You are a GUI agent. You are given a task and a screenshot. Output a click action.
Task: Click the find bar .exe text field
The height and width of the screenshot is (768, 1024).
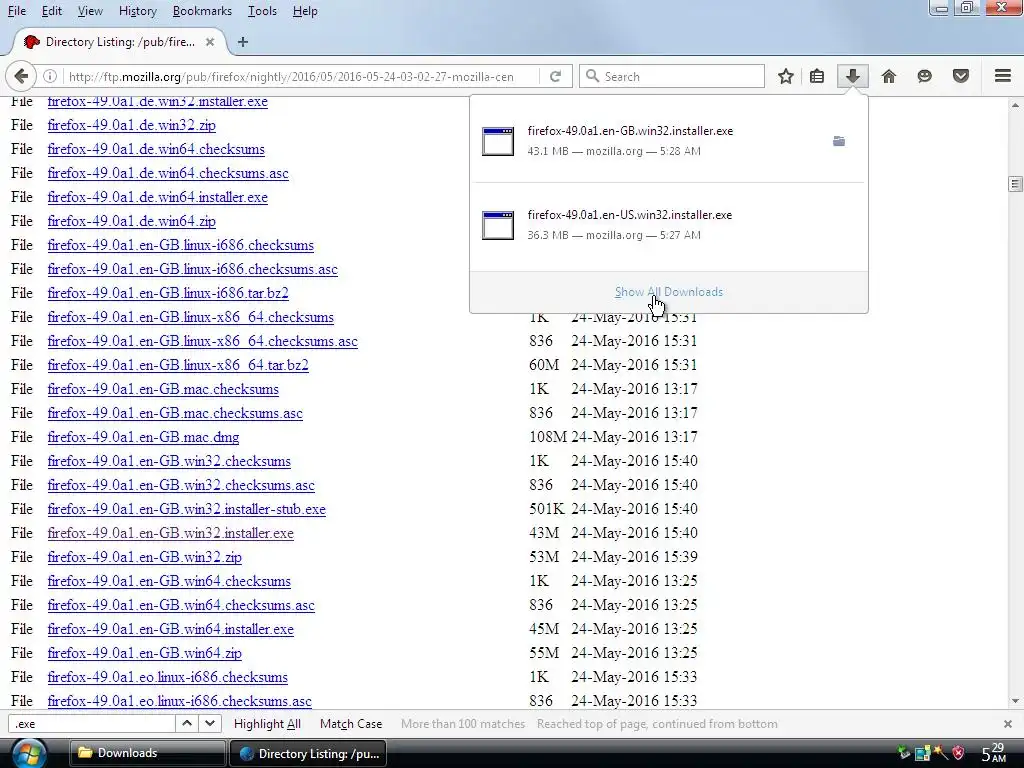[x=91, y=724]
